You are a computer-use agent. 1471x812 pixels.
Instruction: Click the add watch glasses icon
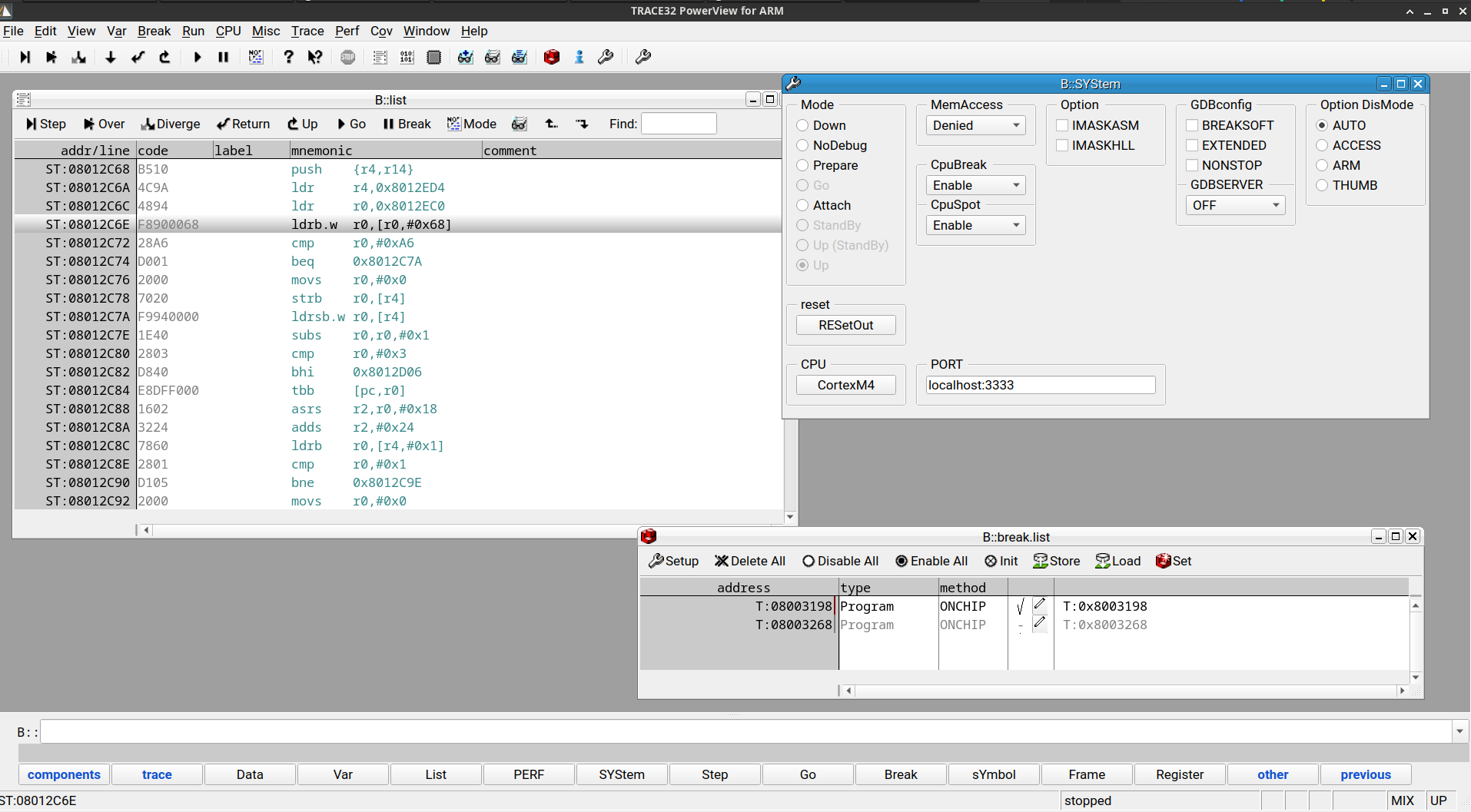(466, 57)
